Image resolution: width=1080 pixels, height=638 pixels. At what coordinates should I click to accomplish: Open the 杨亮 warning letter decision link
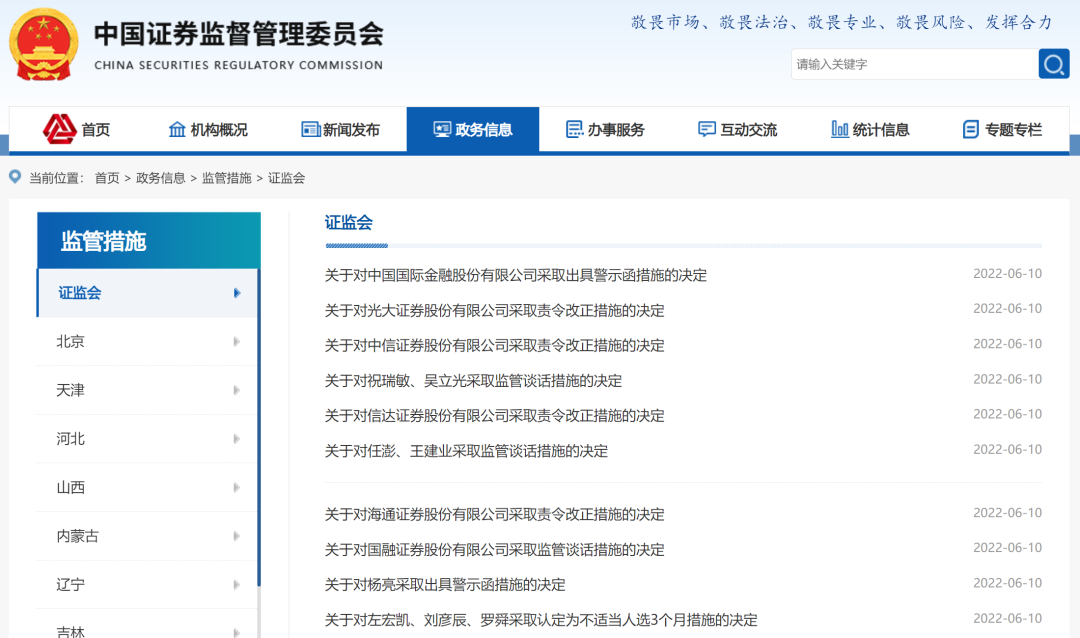445,584
